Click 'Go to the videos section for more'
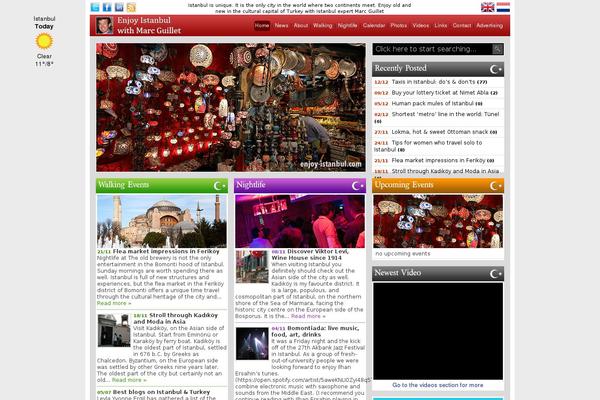 [x=438, y=385]
